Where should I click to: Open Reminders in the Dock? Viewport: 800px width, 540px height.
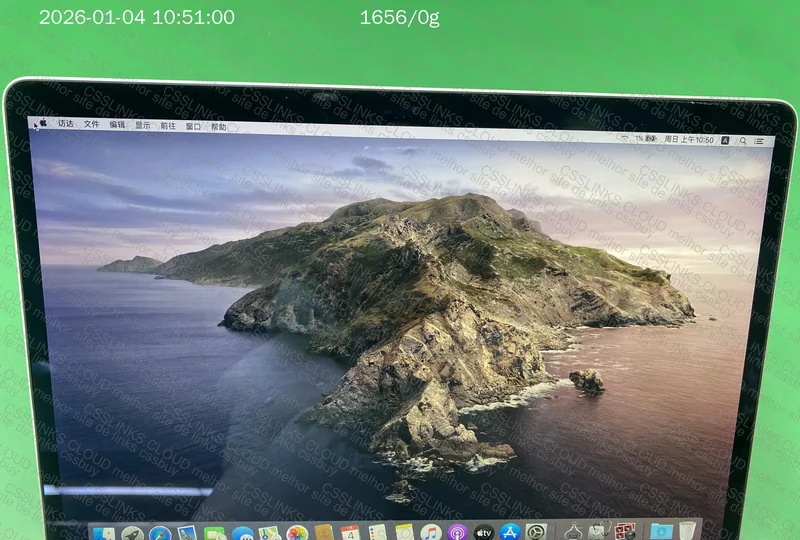[378, 533]
